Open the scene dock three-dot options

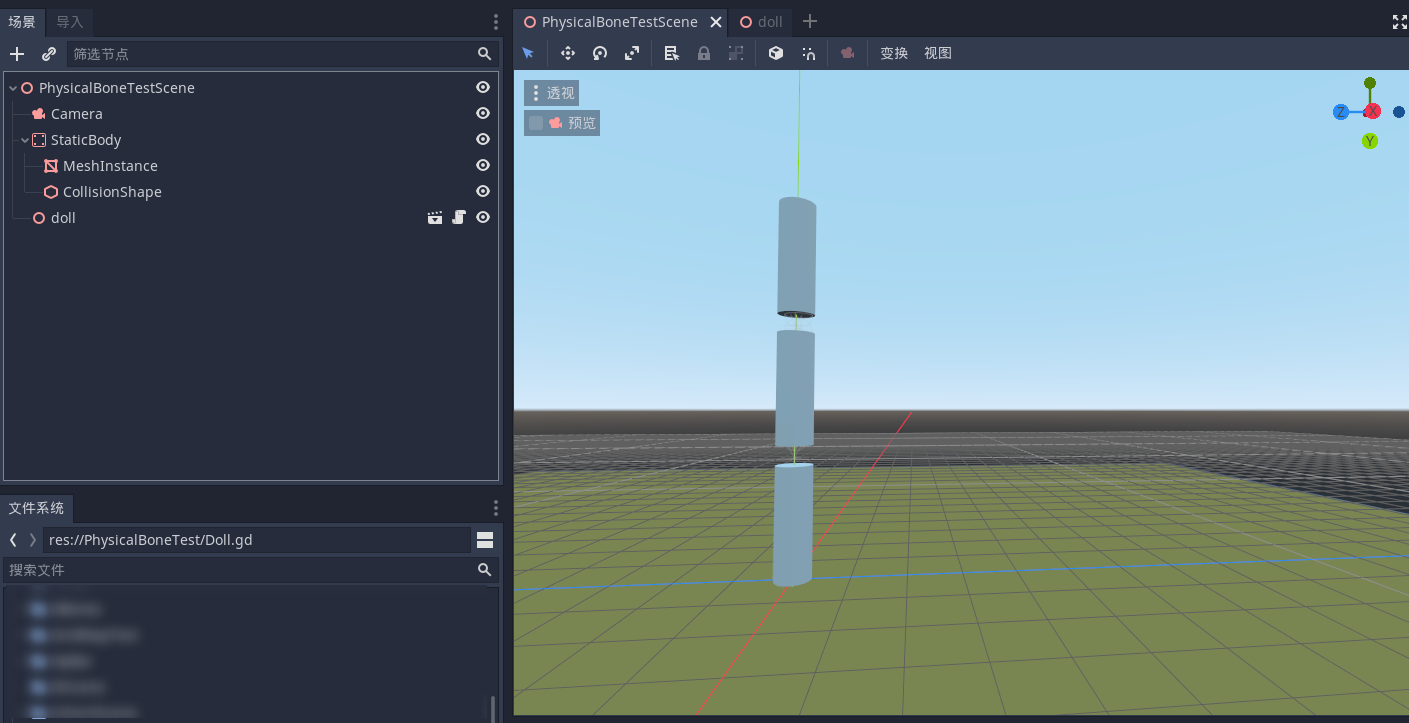point(496,22)
